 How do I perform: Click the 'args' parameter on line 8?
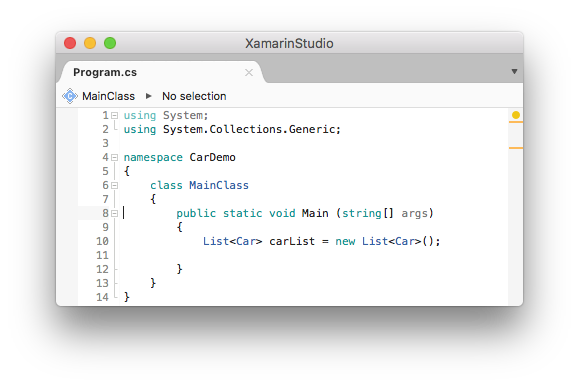tap(414, 214)
